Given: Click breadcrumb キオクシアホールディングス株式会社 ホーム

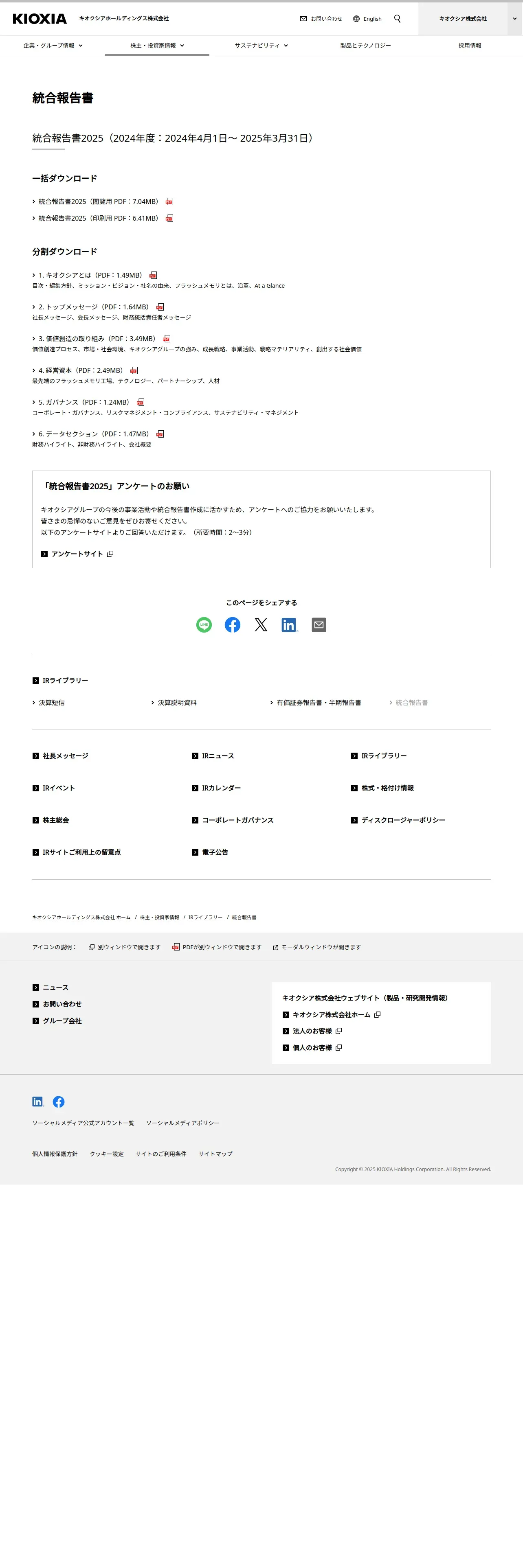Looking at the screenshot, I should tap(81, 917).
